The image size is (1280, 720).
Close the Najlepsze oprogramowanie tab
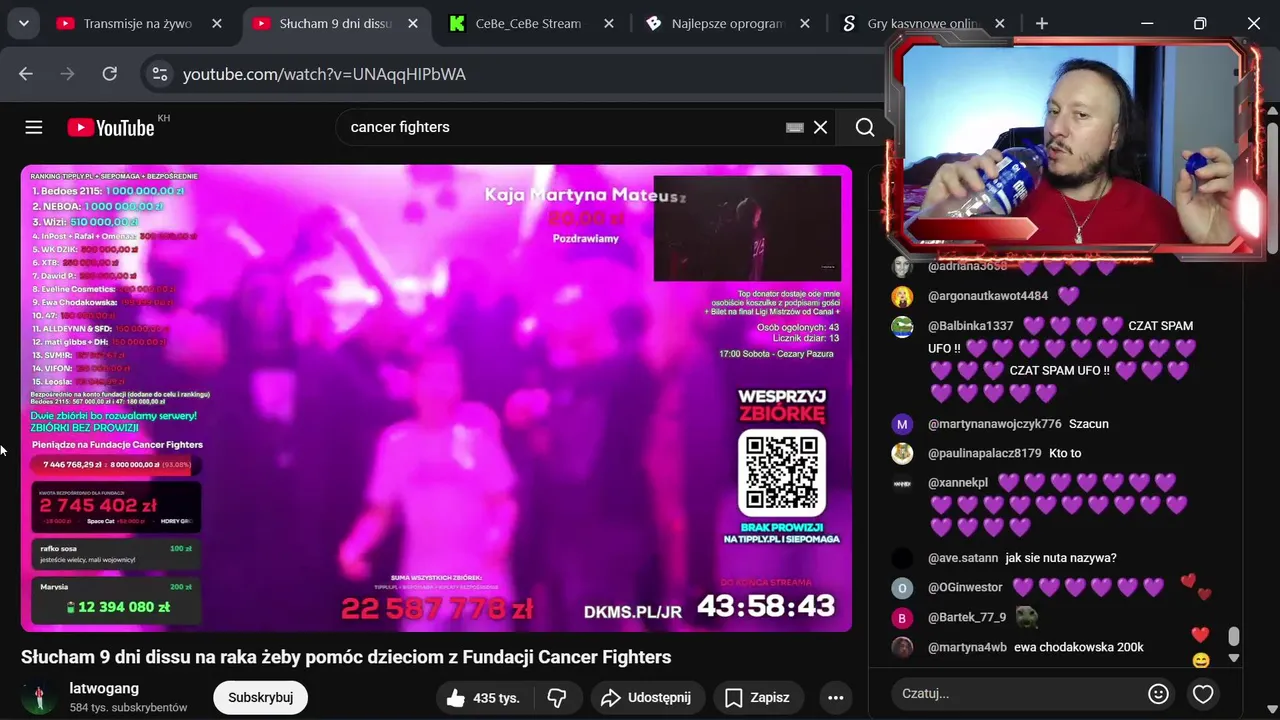click(x=805, y=23)
